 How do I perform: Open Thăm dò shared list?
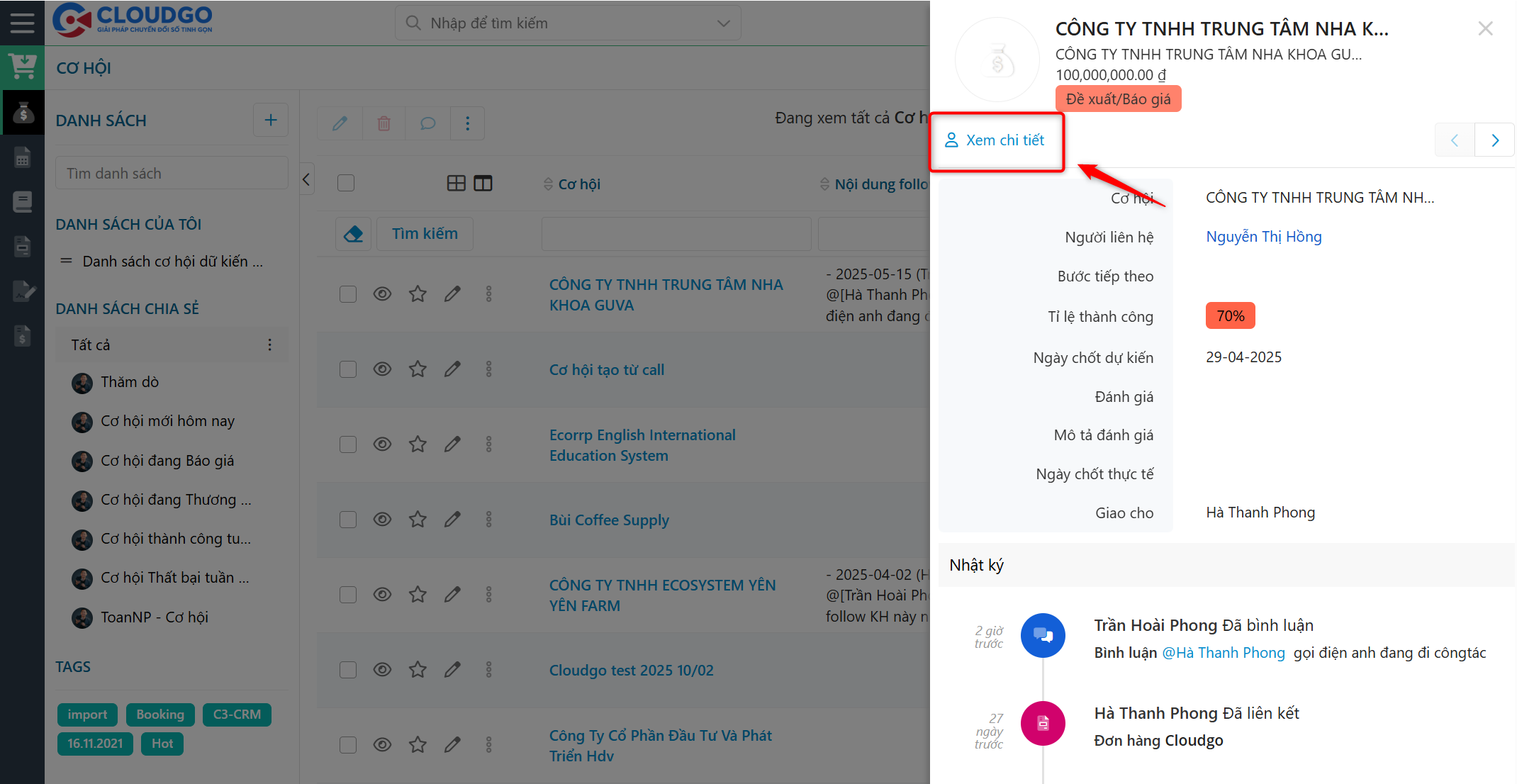tap(130, 382)
